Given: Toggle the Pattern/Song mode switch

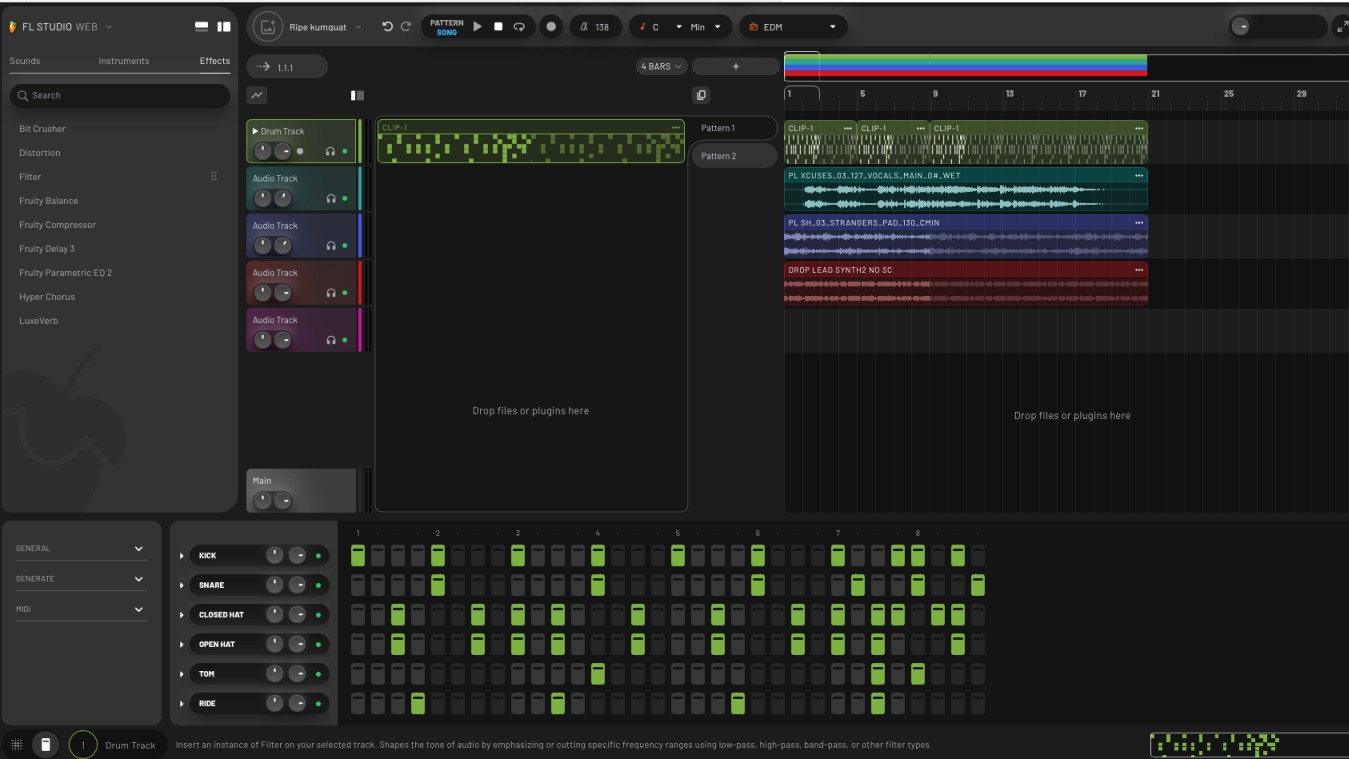Looking at the screenshot, I should 446,27.
